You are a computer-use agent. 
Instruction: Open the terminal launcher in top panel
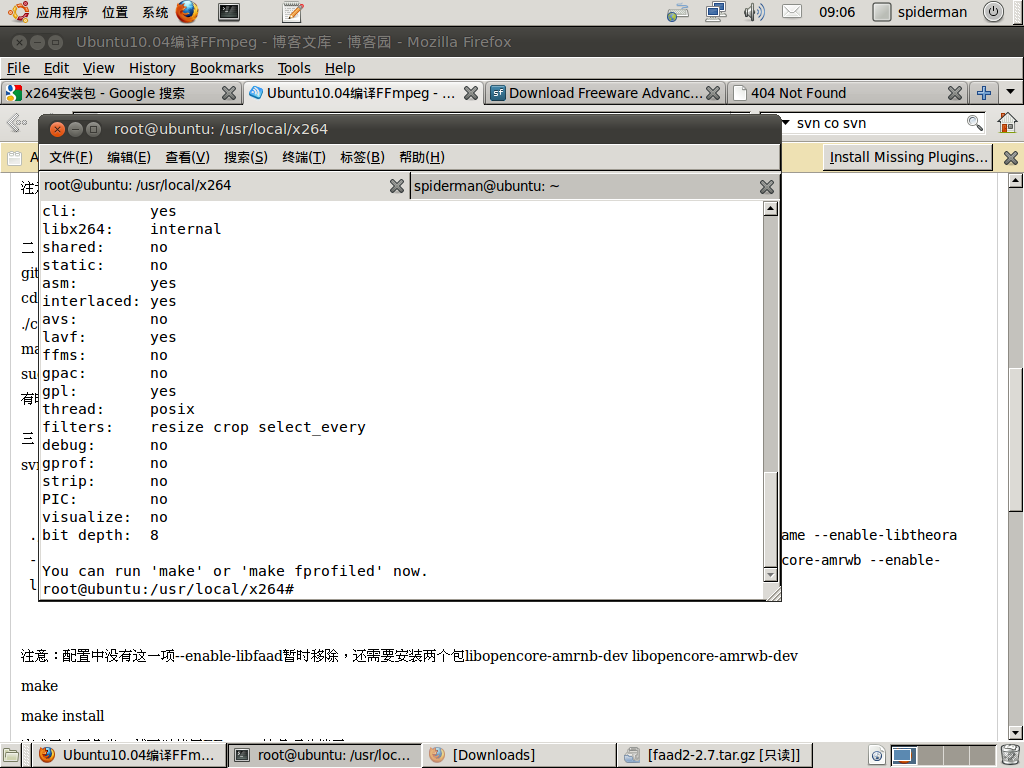(x=229, y=12)
